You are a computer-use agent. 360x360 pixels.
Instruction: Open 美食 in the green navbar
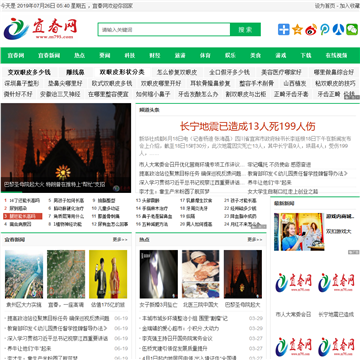click(255, 55)
